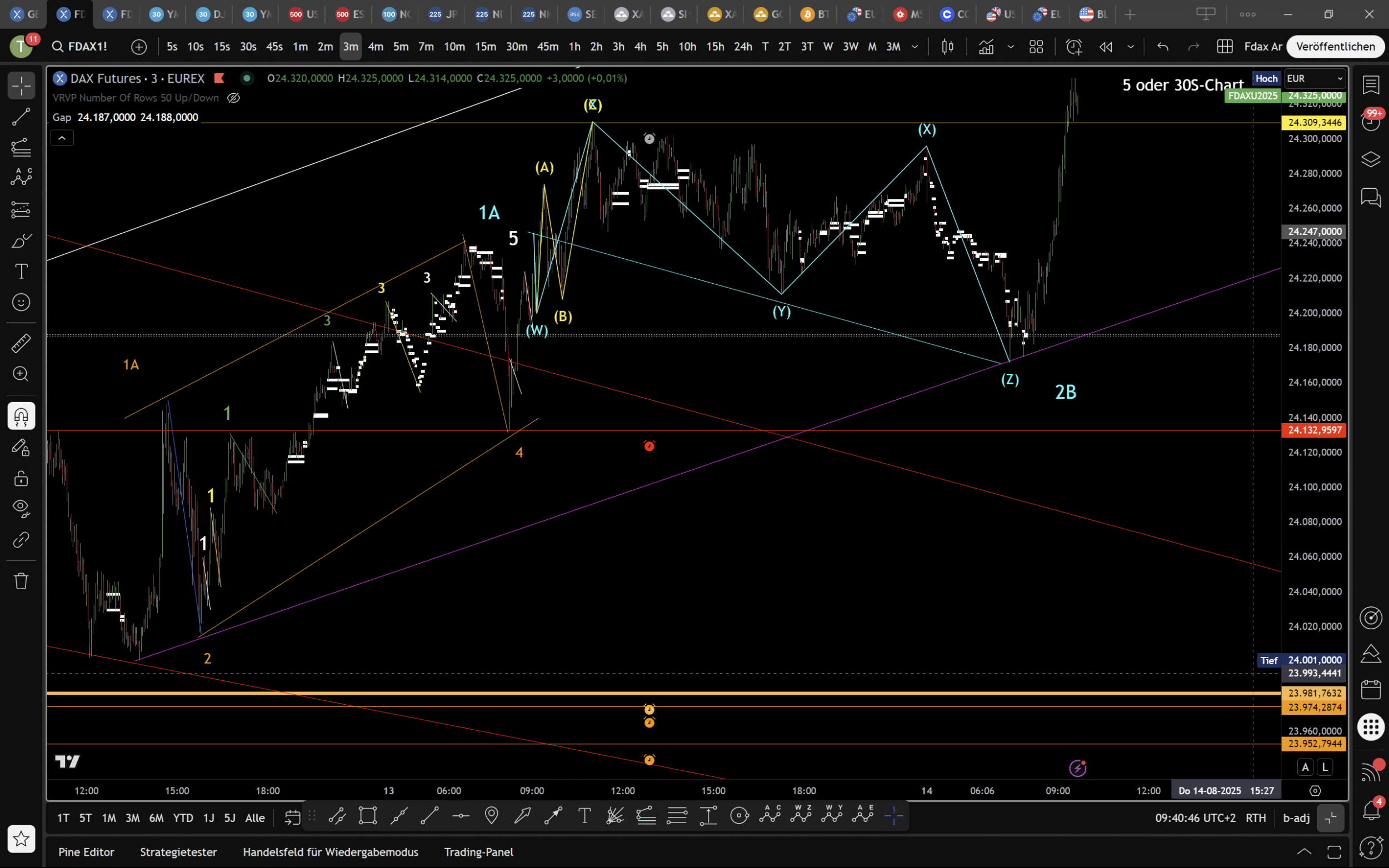Toggle VRVP indicator visibility eye

coord(233,98)
